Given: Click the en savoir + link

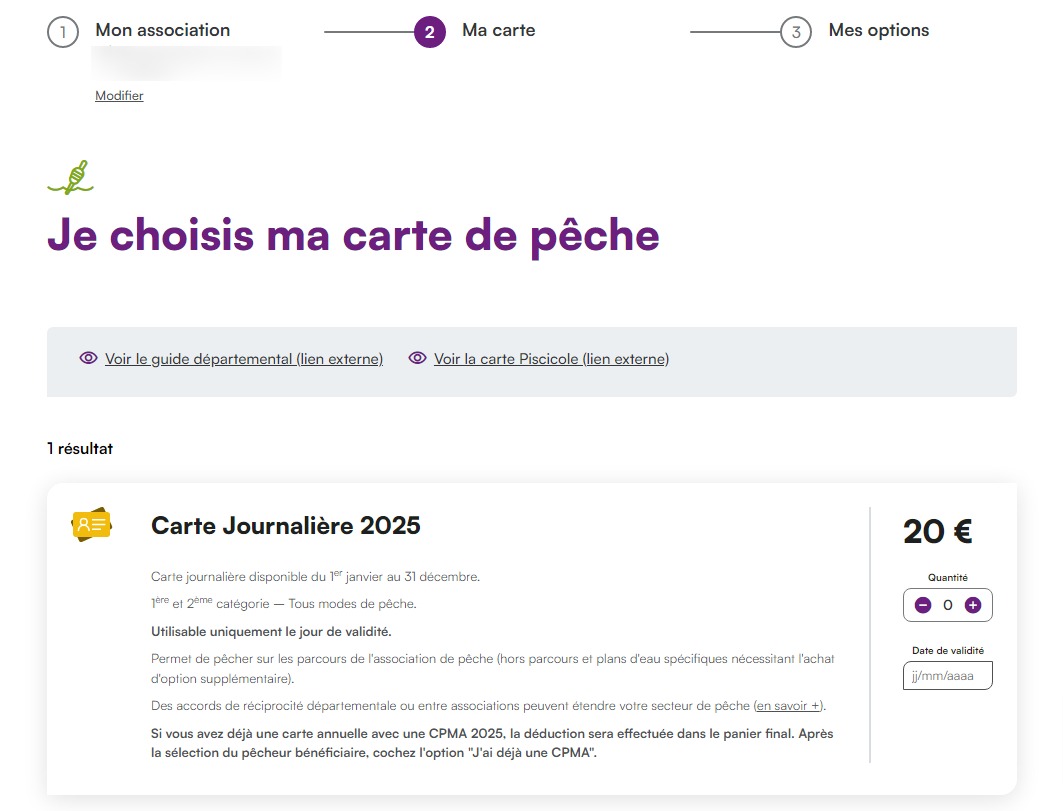Looking at the screenshot, I should 788,706.
